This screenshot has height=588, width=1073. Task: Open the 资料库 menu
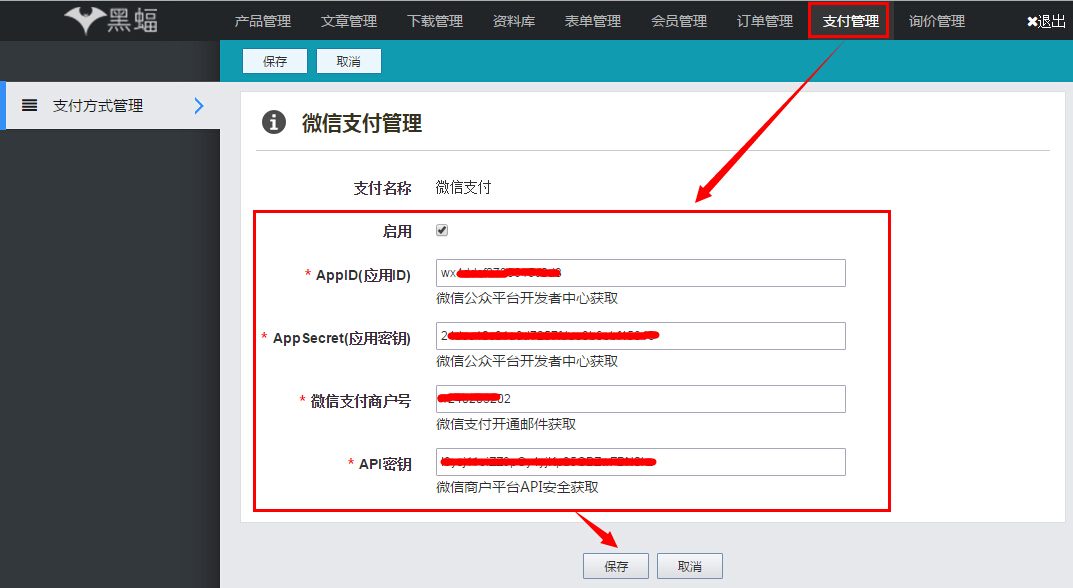point(513,20)
